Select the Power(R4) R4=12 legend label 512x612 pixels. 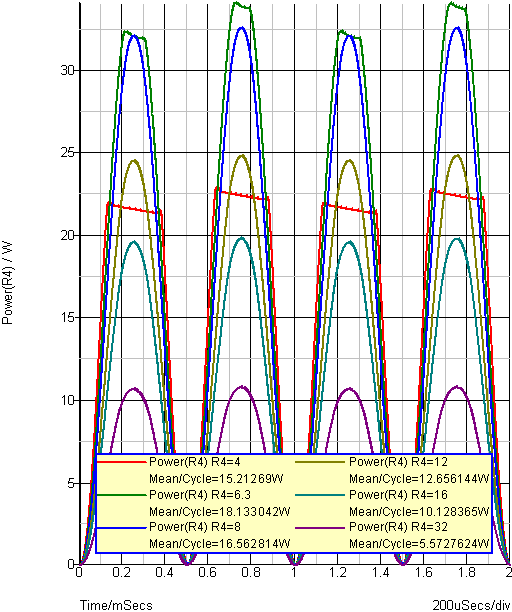(x=398, y=462)
